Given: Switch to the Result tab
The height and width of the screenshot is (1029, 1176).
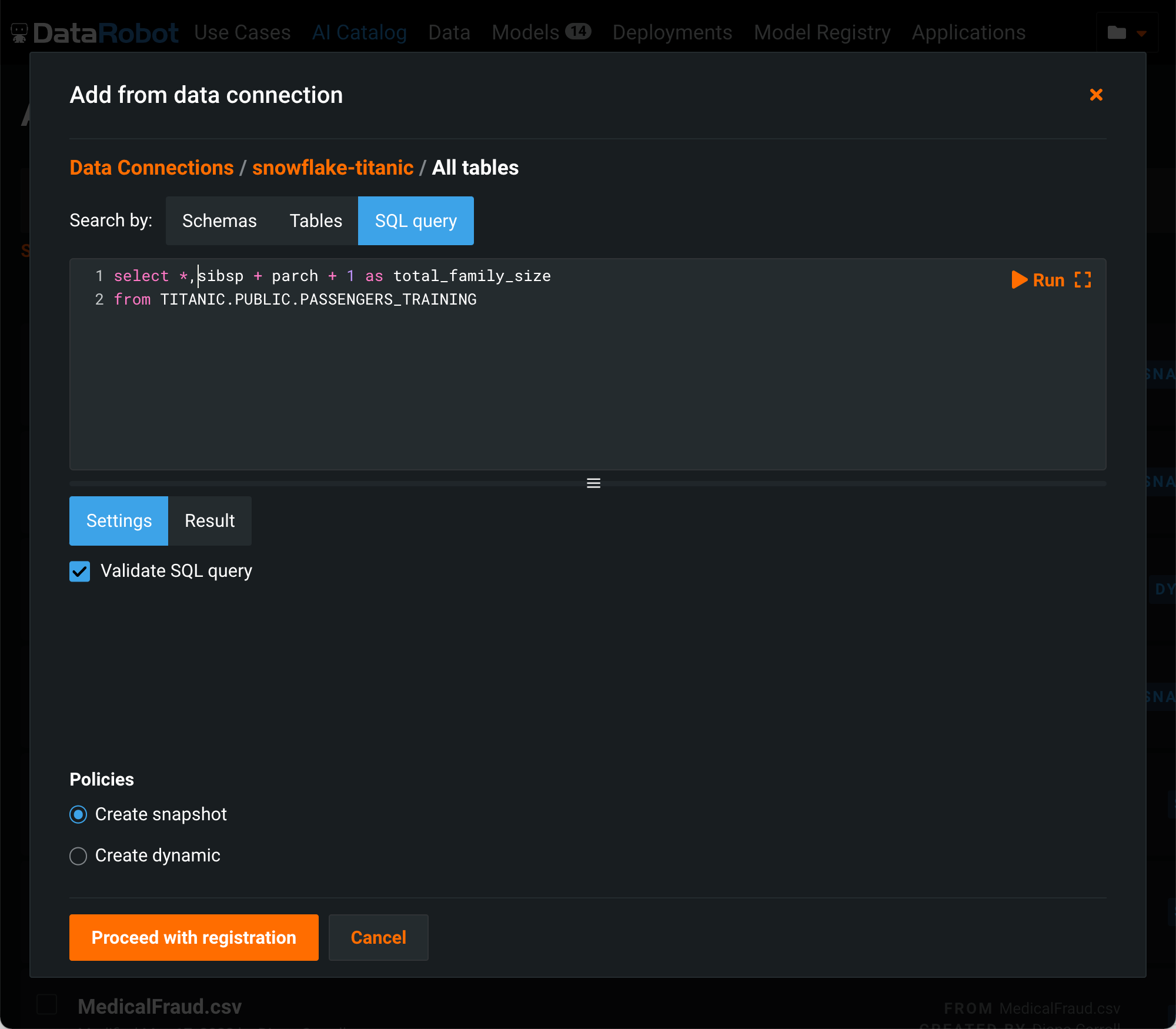Looking at the screenshot, I should 209,521.
